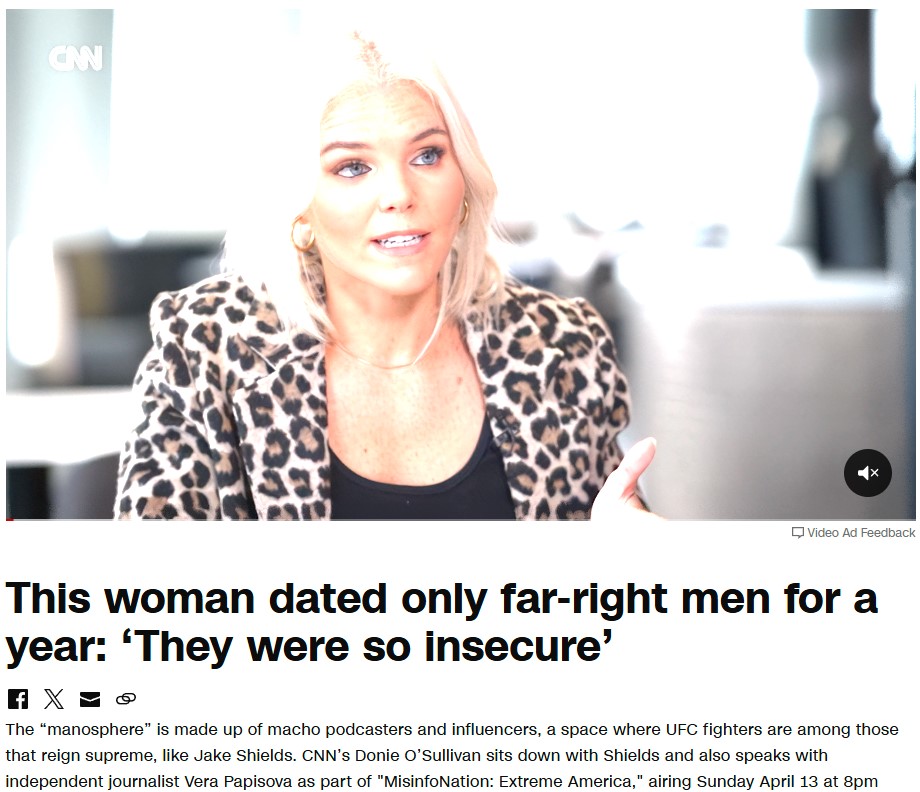Click "MisinfoNation: Extreme America" show title
Screen dimensions: 920x792
[508, 781]
